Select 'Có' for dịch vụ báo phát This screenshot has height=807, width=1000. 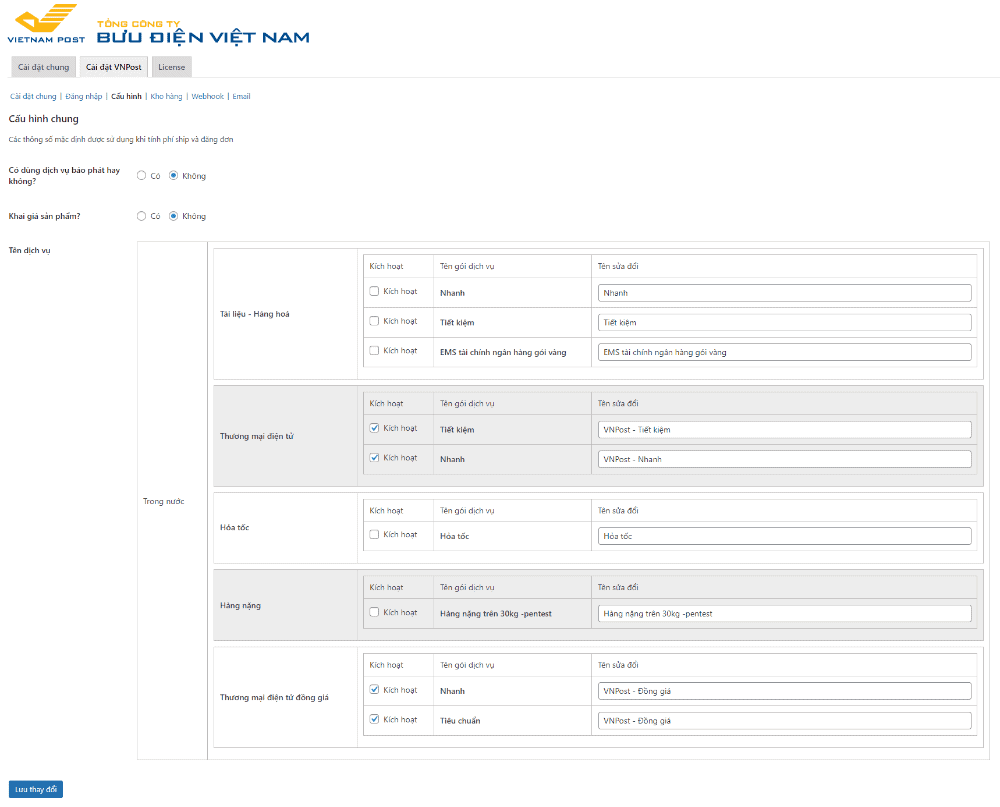[142, 176]
